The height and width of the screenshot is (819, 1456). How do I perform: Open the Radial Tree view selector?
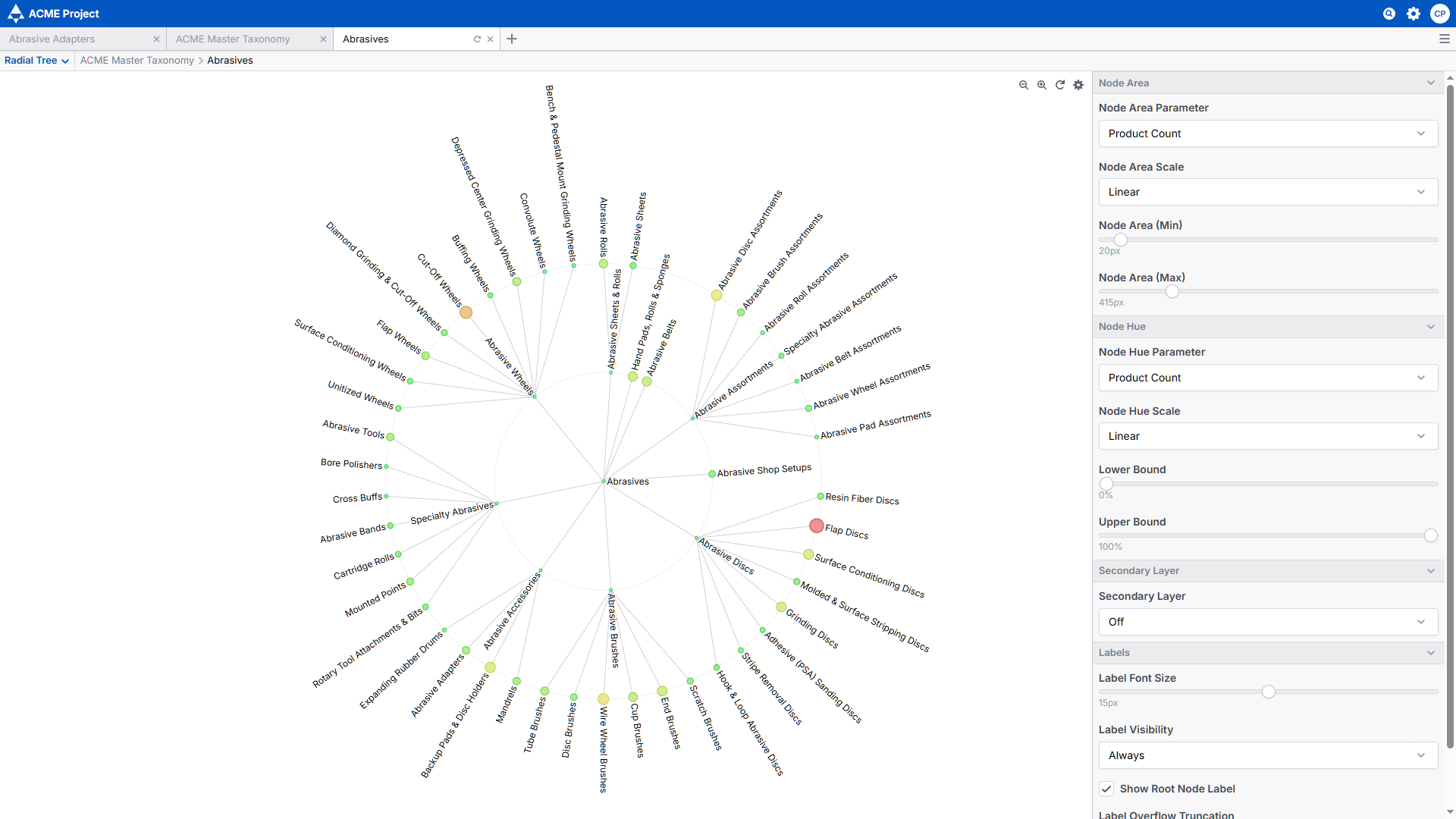click(x=36, y=61)
